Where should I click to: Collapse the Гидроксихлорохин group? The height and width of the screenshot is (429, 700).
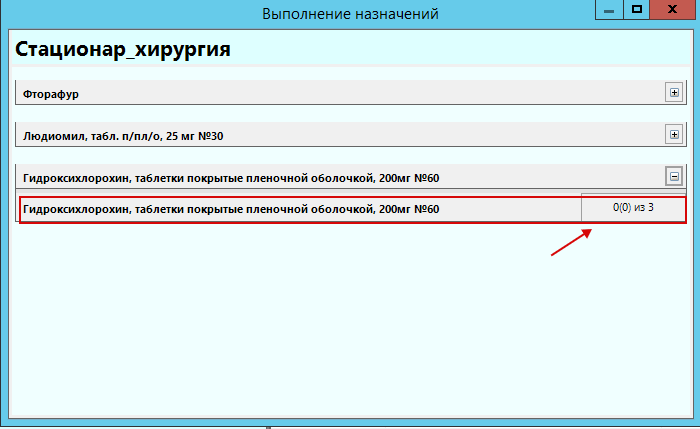(674, 176)
